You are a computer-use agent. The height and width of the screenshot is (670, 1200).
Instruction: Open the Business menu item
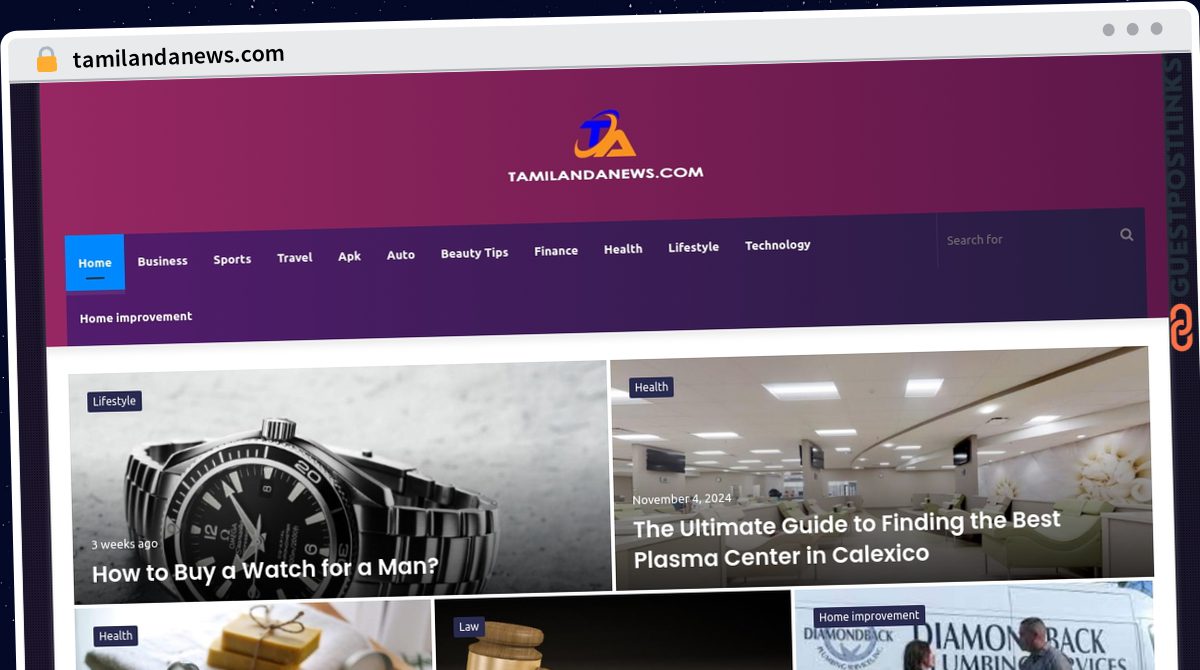pyautogui.click(x=162, y=261)
